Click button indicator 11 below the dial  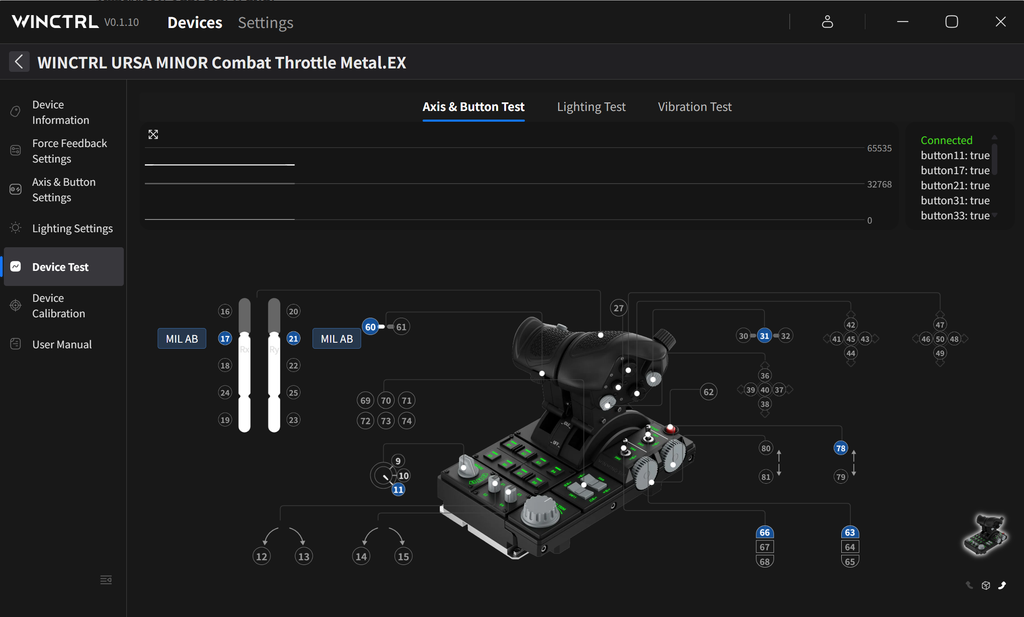pyautogui.click(x=398, y=490)
